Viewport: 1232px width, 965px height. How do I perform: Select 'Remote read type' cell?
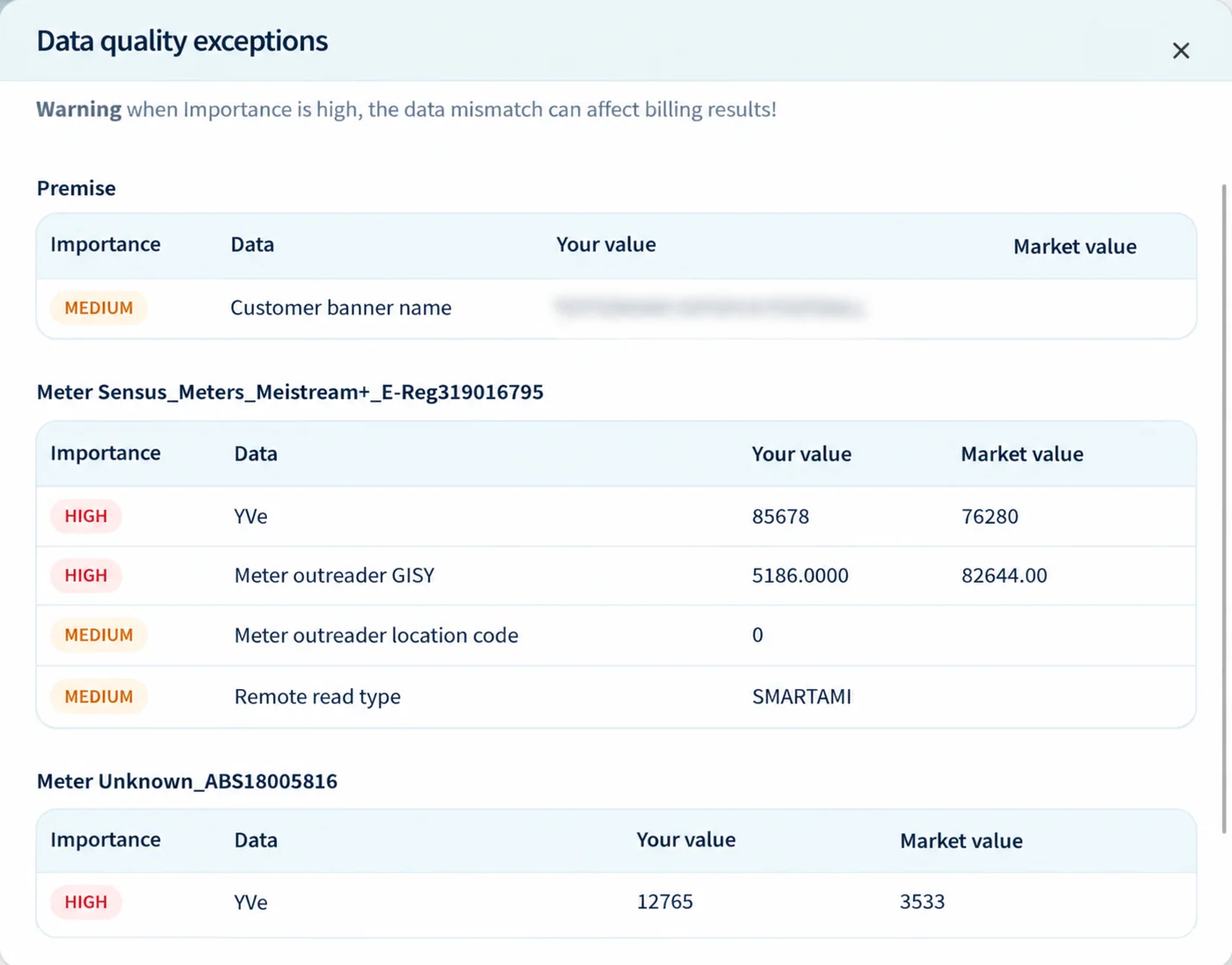(317, 697)
